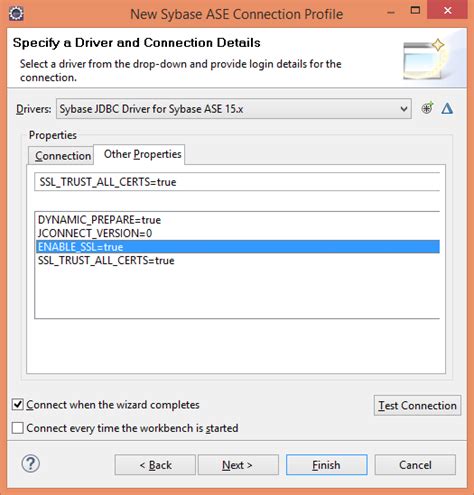Image resolution: width=474 pixels, height=495 pixels.
Task: Click the property text input field
Action: point(237,182)
